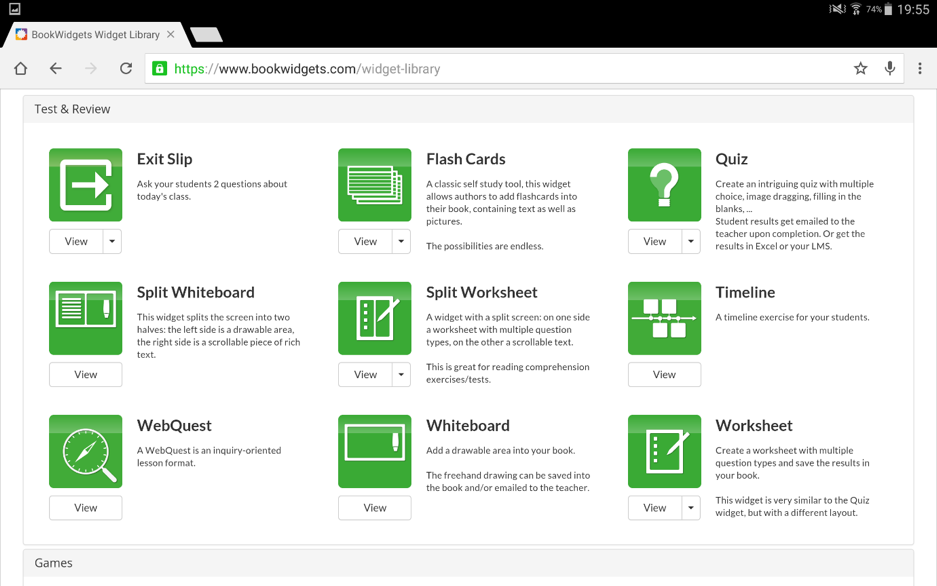Bookmark this page with the star

pos(861,69)
